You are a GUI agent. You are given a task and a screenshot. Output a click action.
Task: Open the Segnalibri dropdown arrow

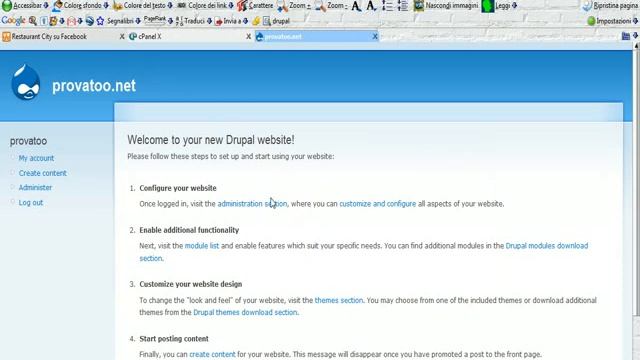click(x=138, y=21)
